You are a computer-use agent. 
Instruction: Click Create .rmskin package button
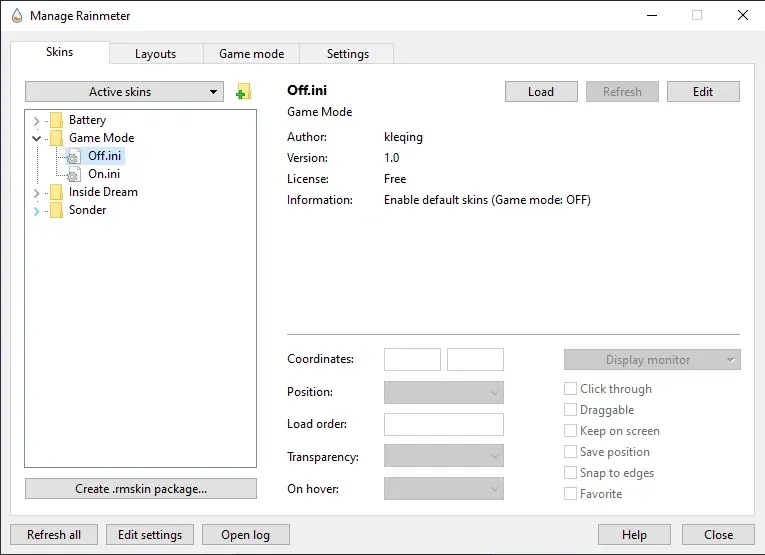coord(141,489)
